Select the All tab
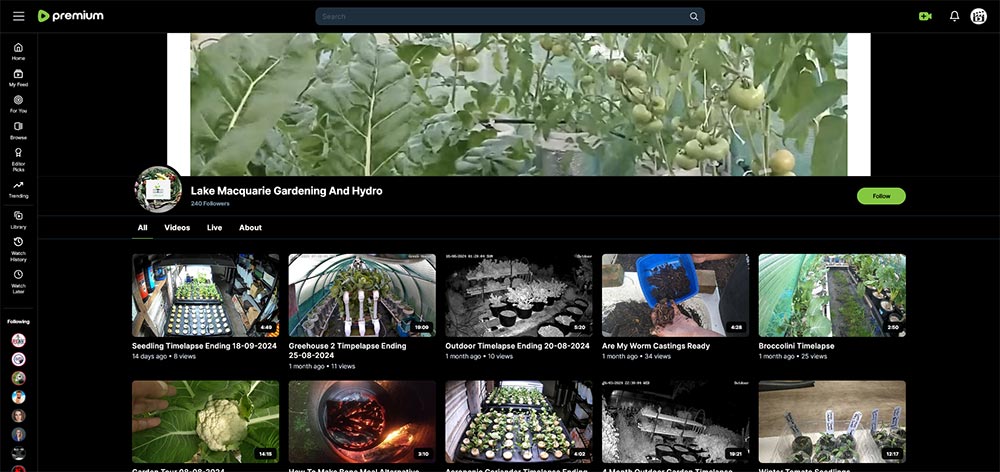This screenshot has height=472, width=1000. coord(142,228)
